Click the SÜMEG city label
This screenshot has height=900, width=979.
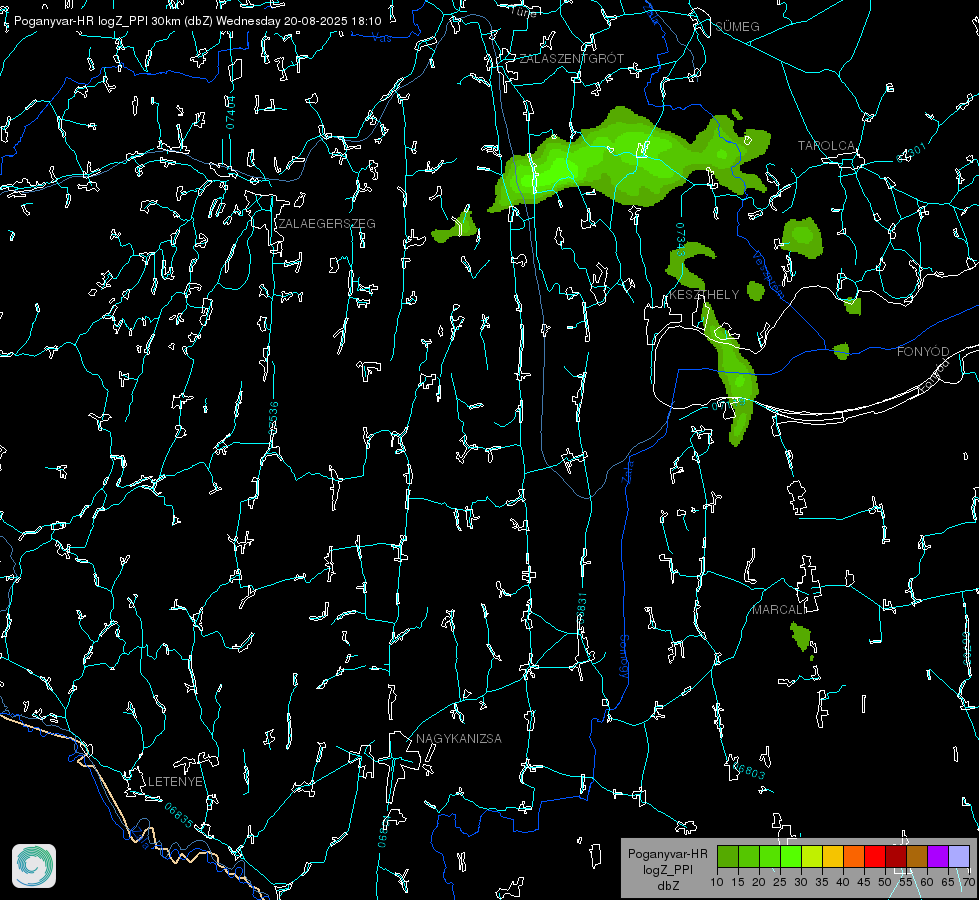[737, 26]
